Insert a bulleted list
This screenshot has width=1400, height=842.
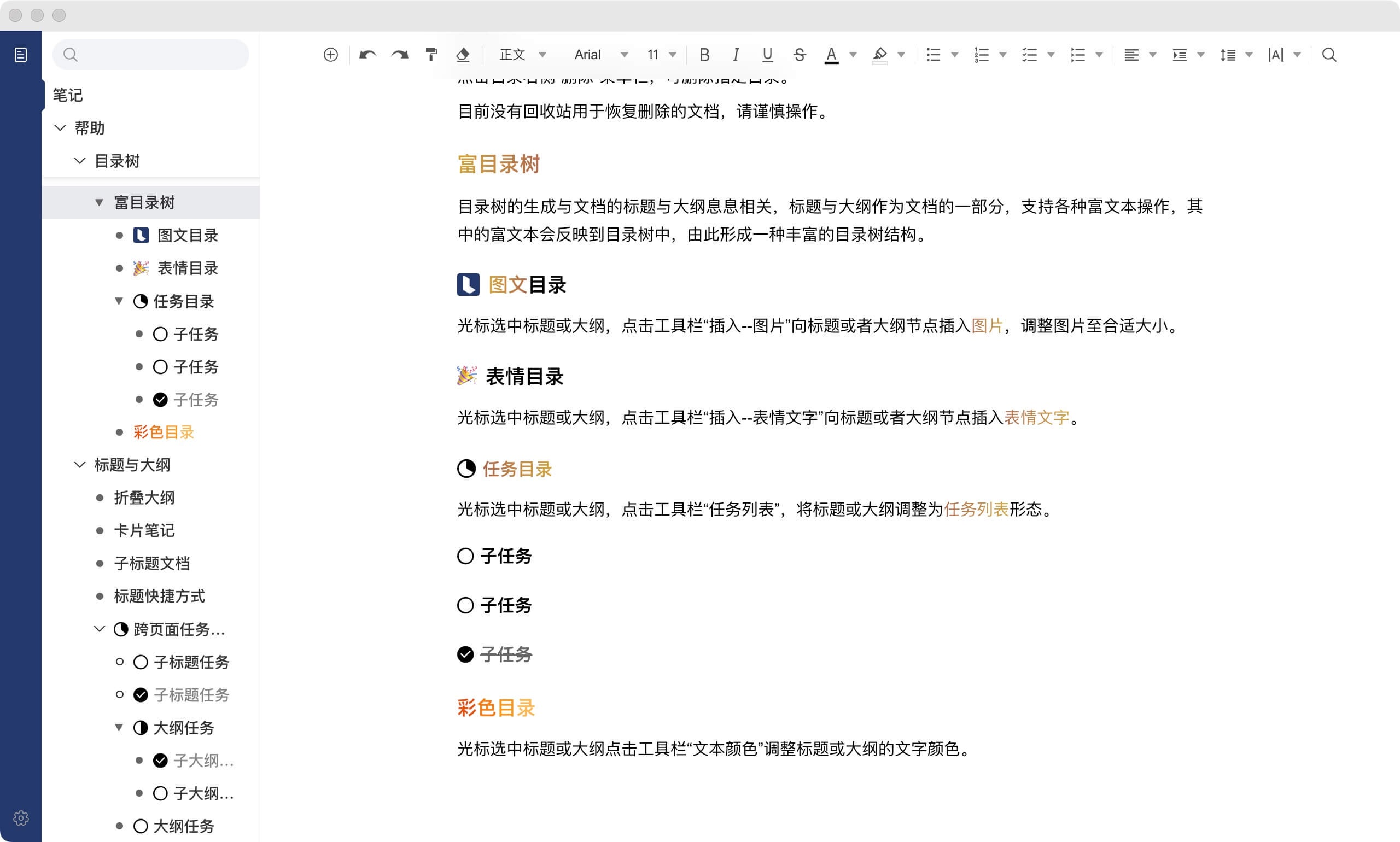tap(934, 55)
